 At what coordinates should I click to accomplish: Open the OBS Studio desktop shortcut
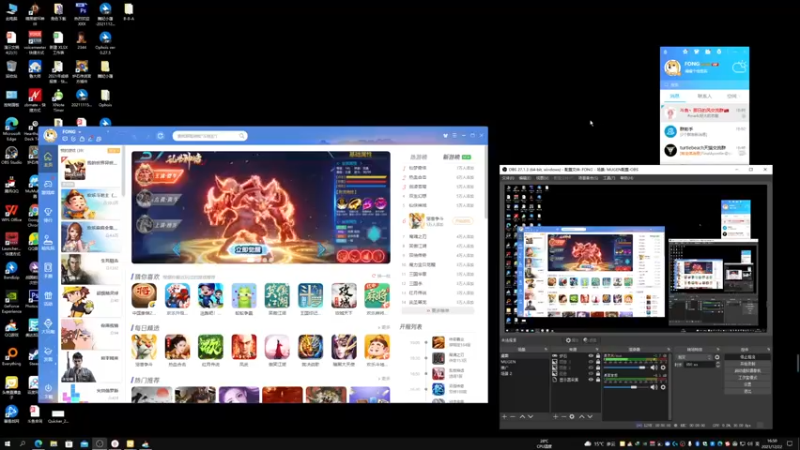pyautogui.click(x=11, y=155)
